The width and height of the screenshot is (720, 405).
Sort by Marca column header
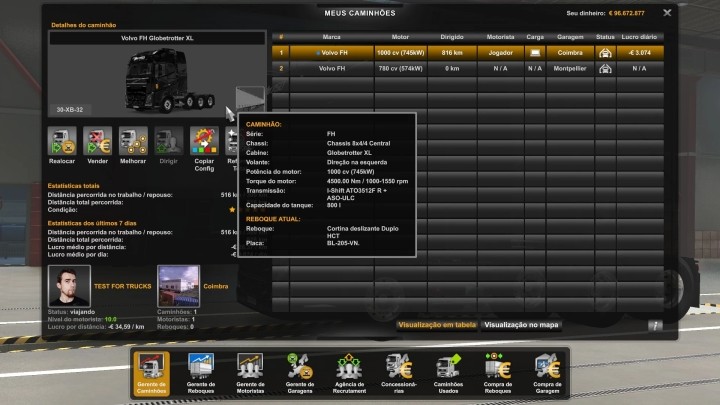click(x=332, y=37)
